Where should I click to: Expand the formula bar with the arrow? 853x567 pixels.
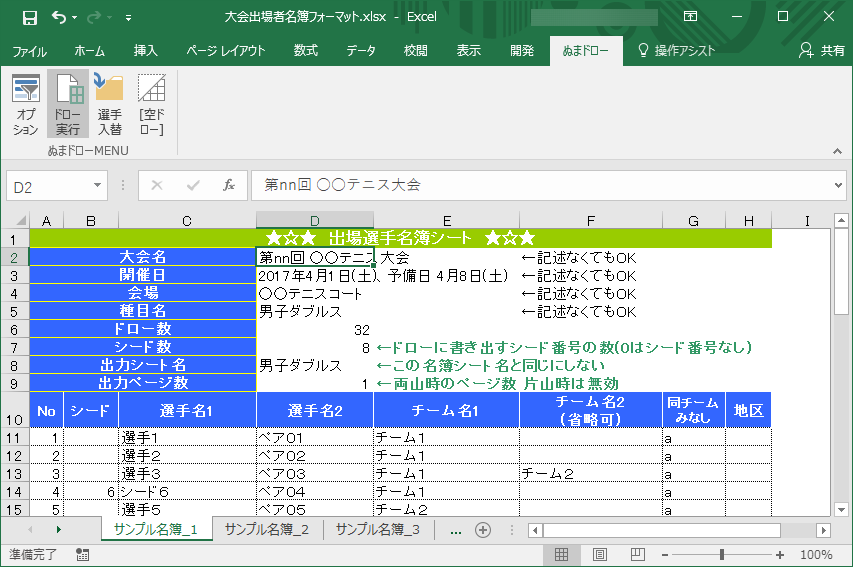click(x=838, y=186)
